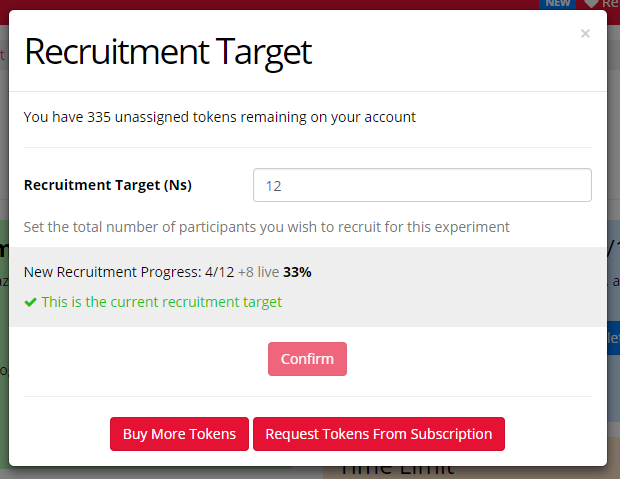Click Buy More Tokens
This screenshot has width=620, height=479.
pos(179,434)
